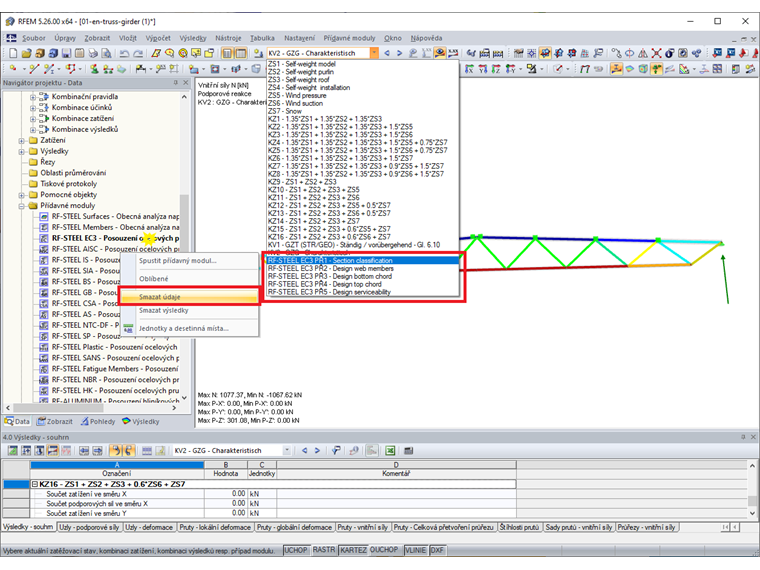This screenshot has height=570, width=760.
Task: Expand the Kombinační pravidla node
Action: (33, 97)
